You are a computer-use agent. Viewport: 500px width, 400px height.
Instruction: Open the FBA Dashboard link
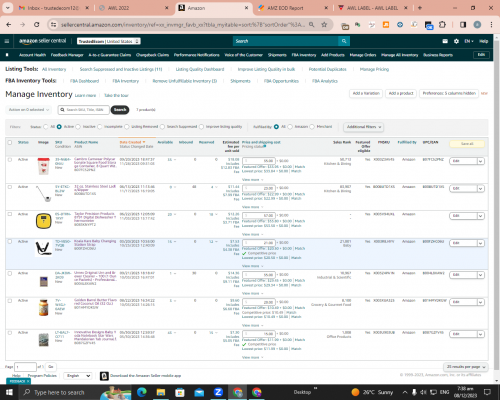[x=84, y=81]
